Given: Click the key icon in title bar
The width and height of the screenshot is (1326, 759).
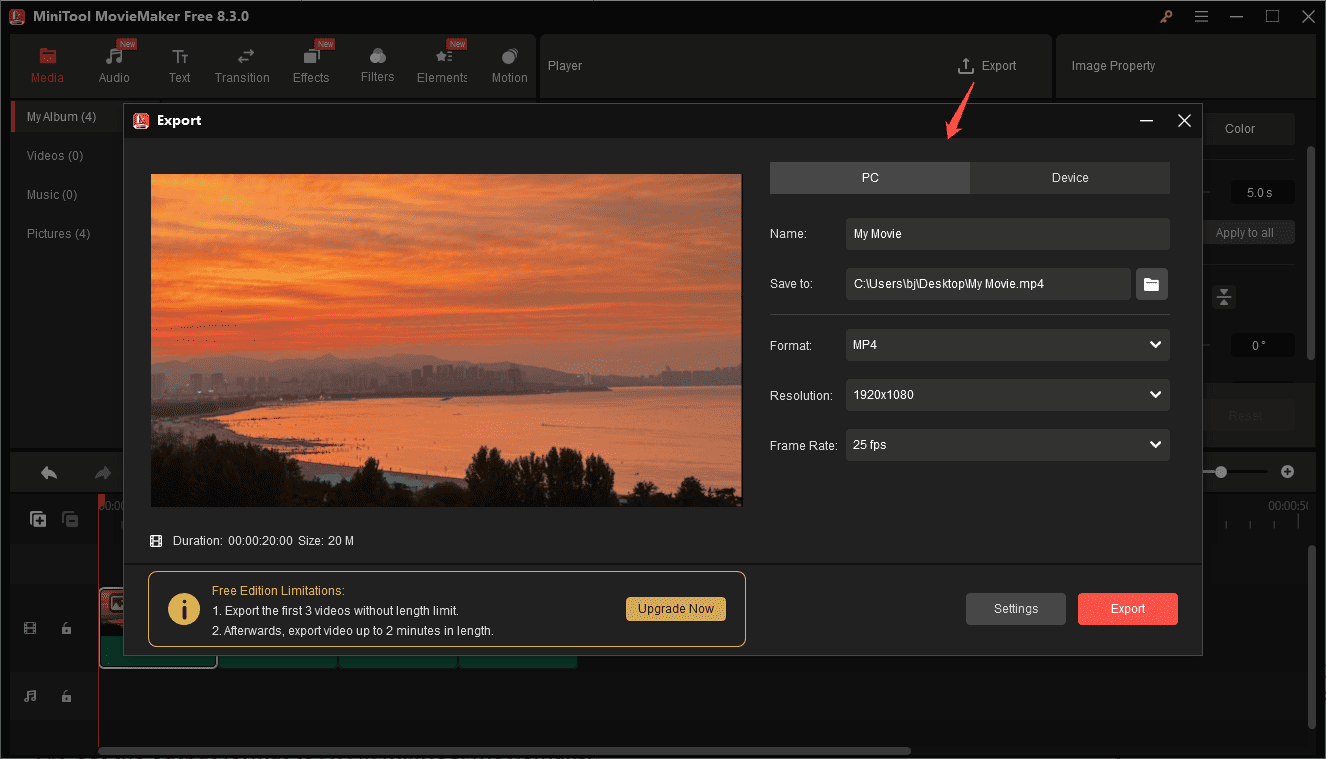Looking at the screenshot, I should 1166,16.
